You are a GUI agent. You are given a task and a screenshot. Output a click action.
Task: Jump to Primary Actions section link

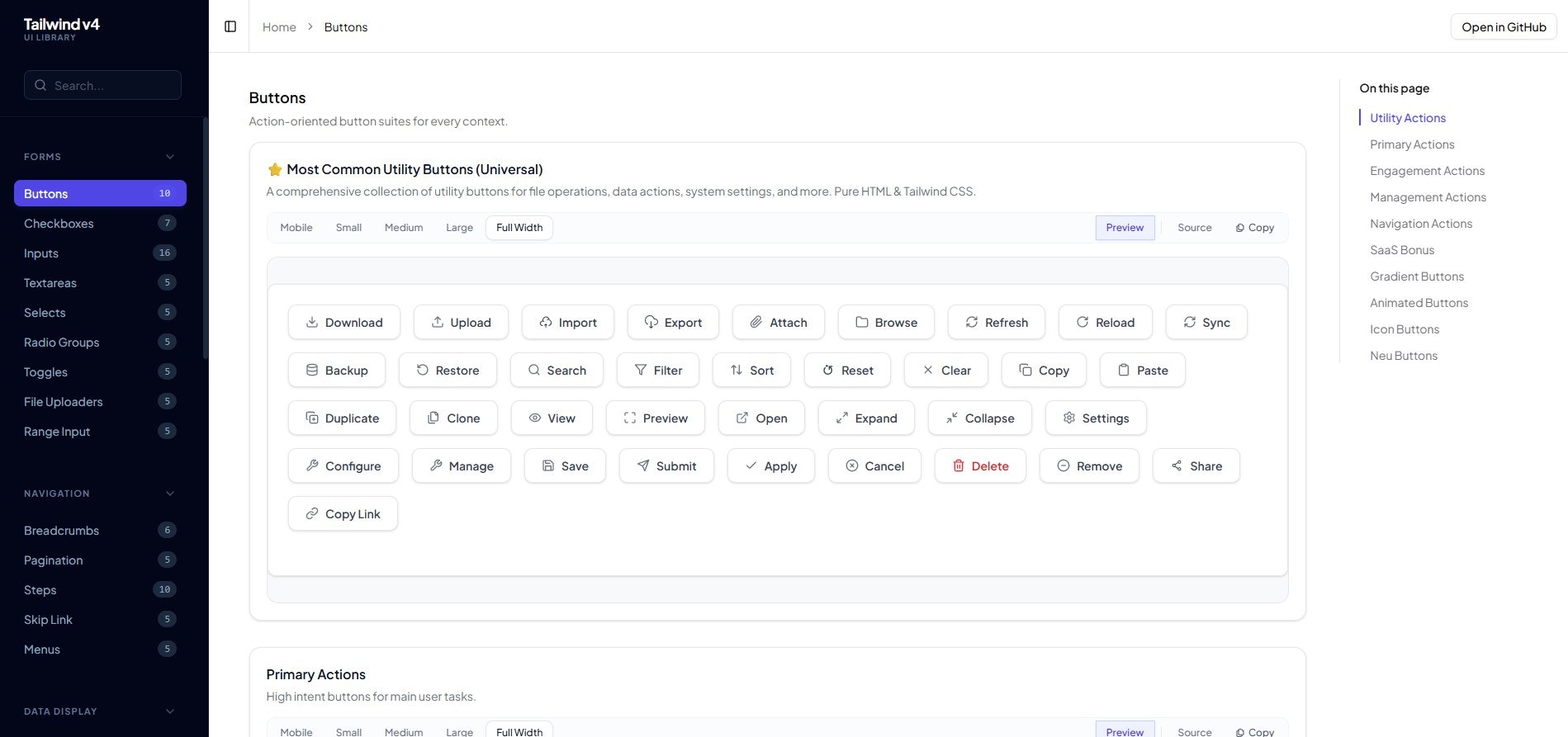coord(1412,144)
